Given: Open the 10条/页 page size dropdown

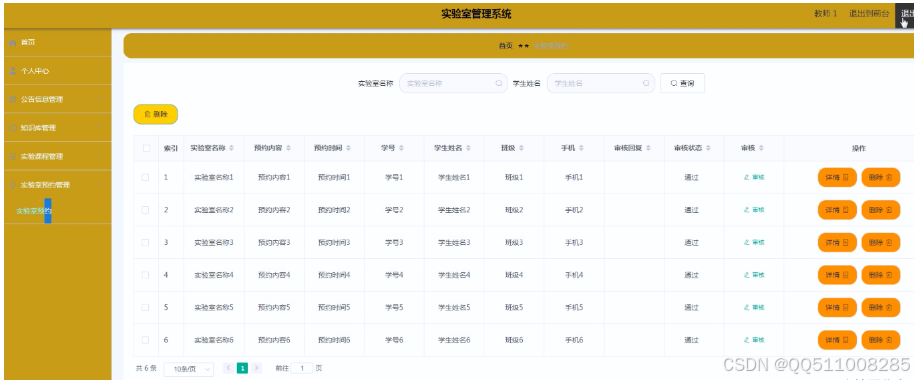Looking at the screenshot, I should 189,369.
